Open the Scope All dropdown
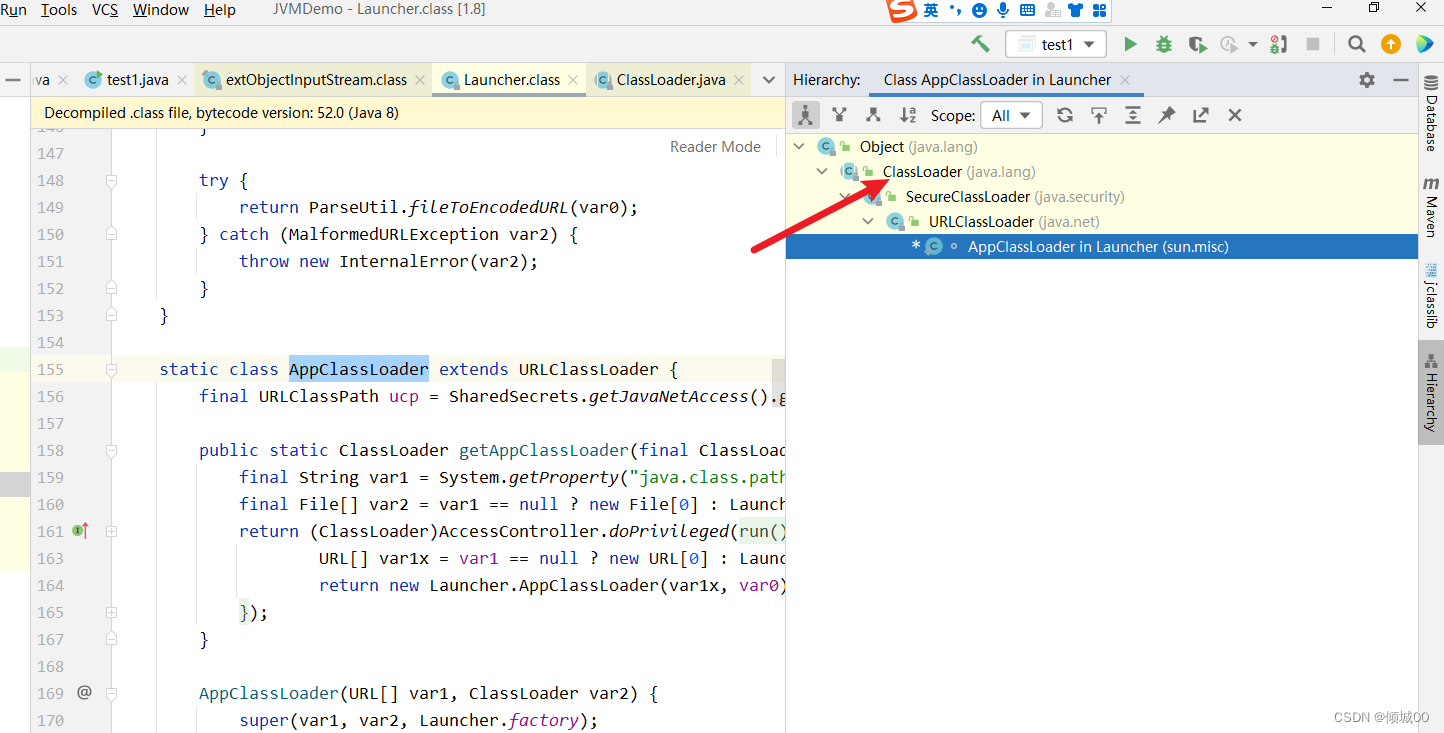The image size is (1444, 733). pyautogui.click(x=1012, y=115)
